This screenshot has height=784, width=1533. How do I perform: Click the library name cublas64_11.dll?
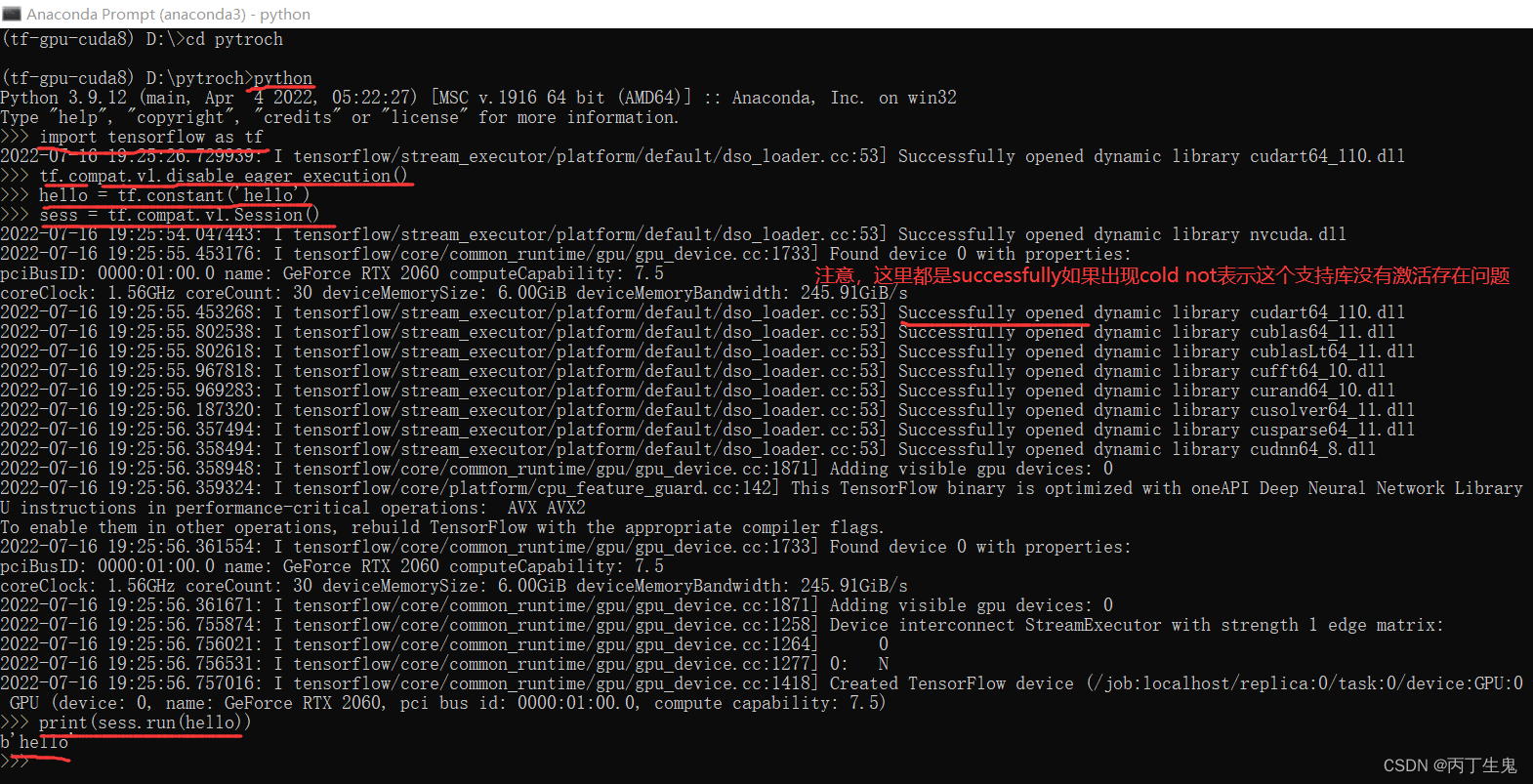click(x=1322, y=332)
